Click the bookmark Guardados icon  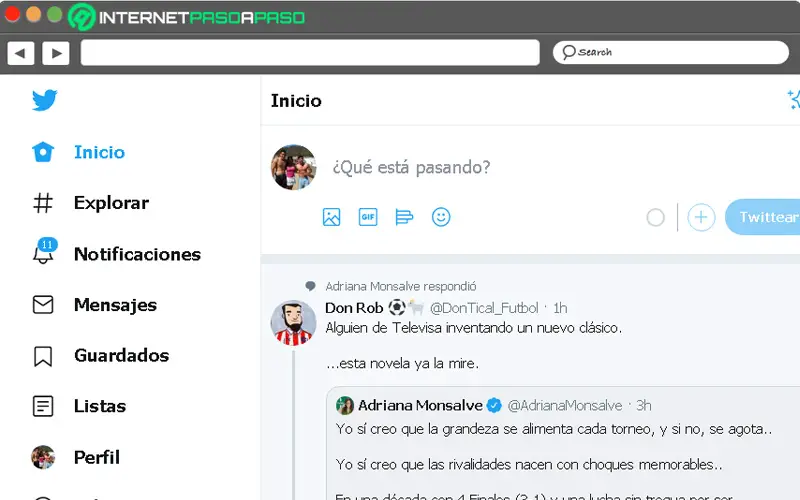click(x=43, y=357)
